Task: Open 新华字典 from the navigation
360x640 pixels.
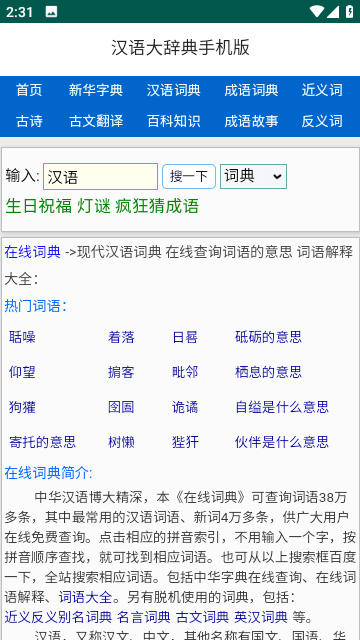Action: click(96, 90)
